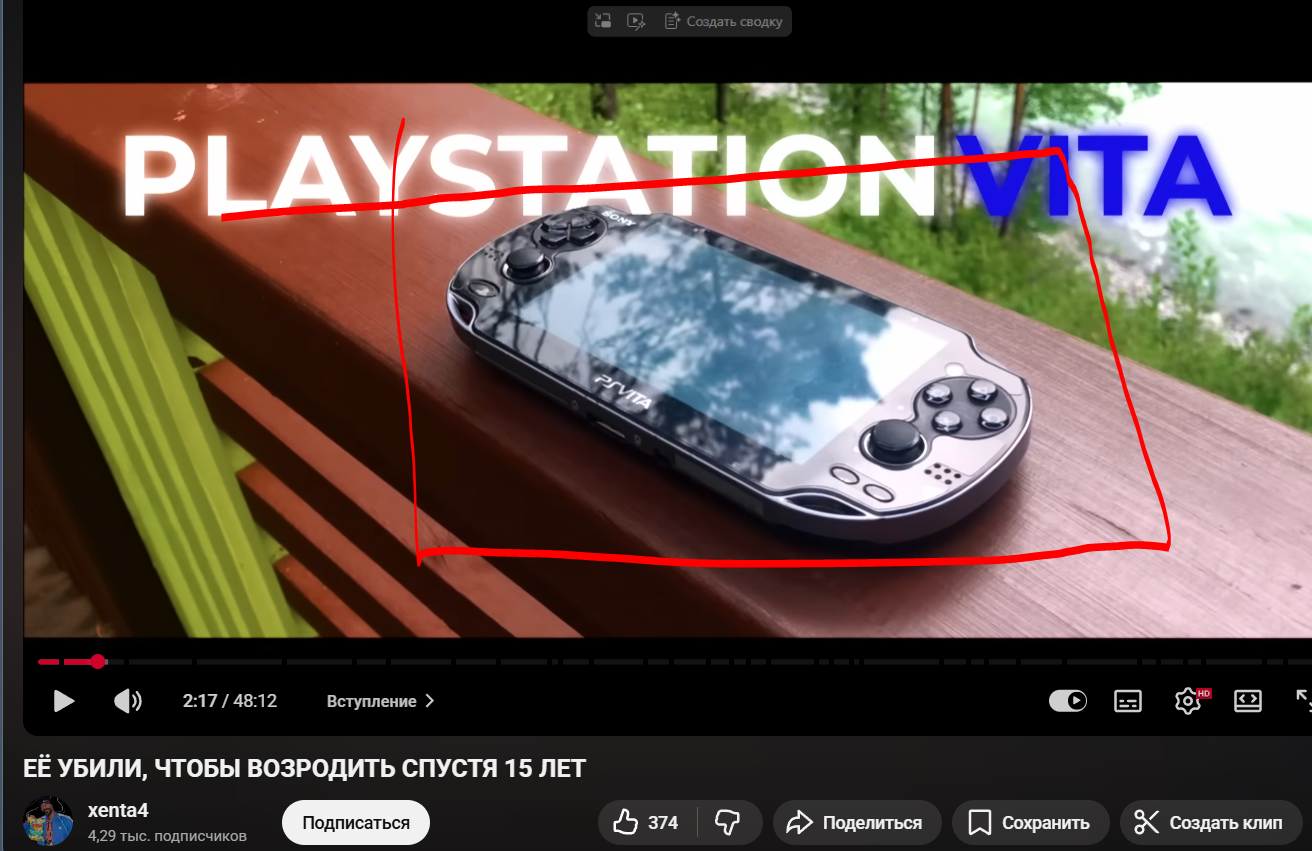Turn on subtitles
1312x851 pixels.
(1128, 701)
